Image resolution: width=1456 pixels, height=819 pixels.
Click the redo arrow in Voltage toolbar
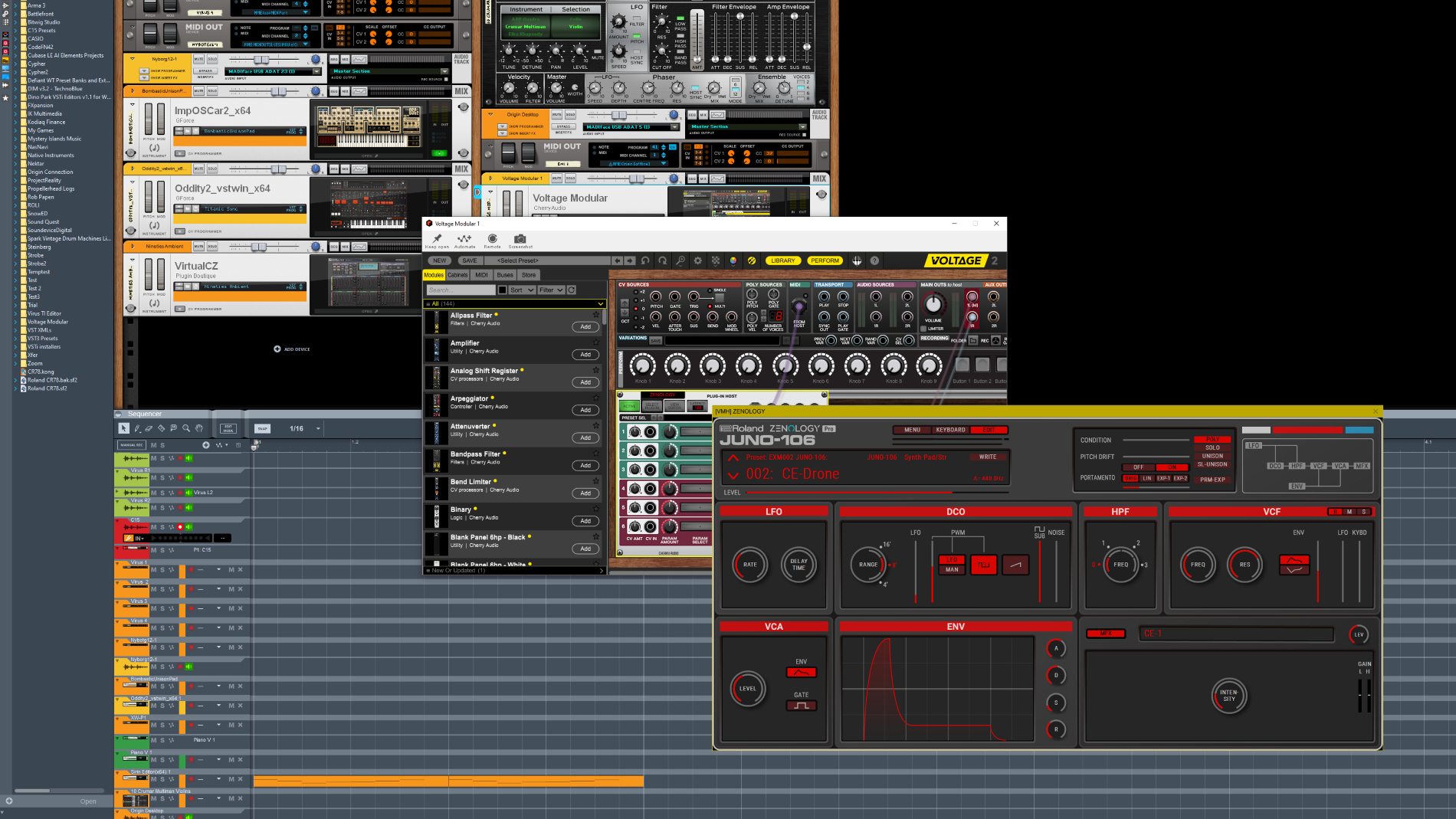(663, 260)
